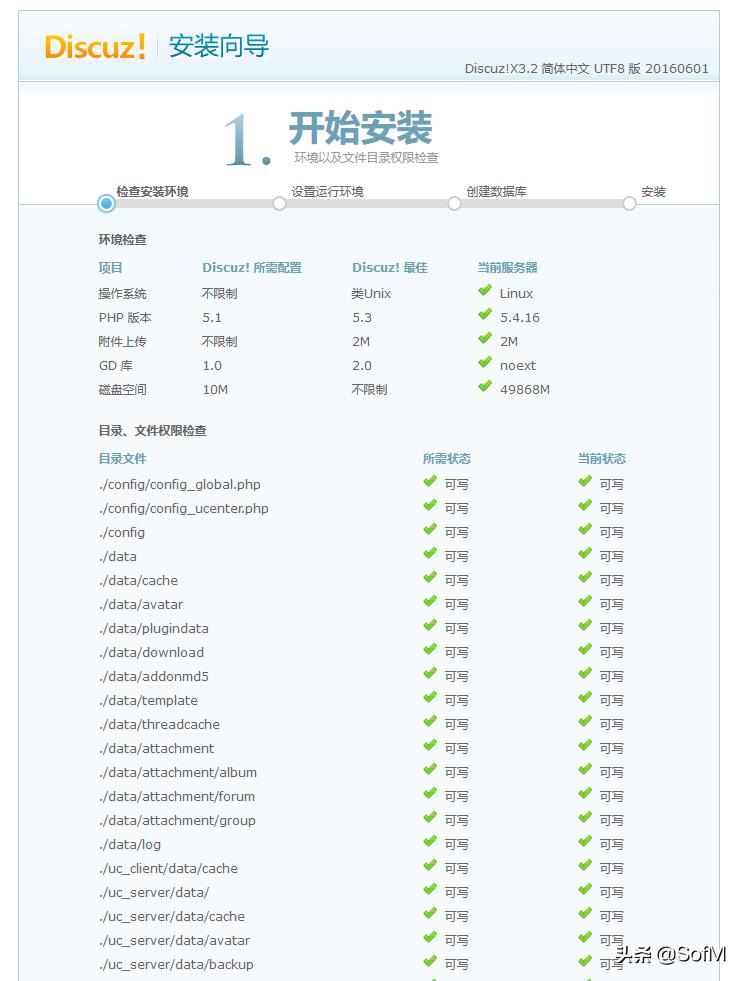Click the 磁盘空间 row label
This screenshot has width=744, height=981.
coord(123,389)
